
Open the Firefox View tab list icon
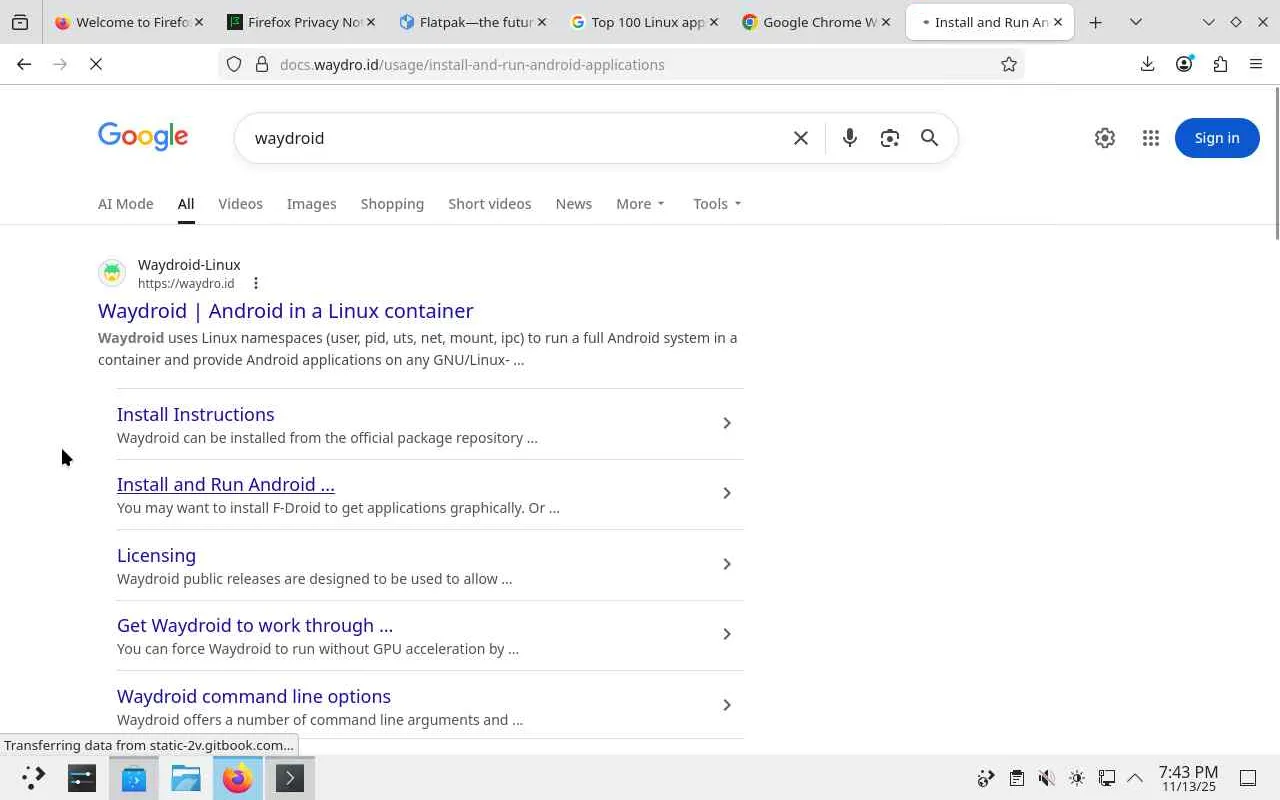click(20, 22)
